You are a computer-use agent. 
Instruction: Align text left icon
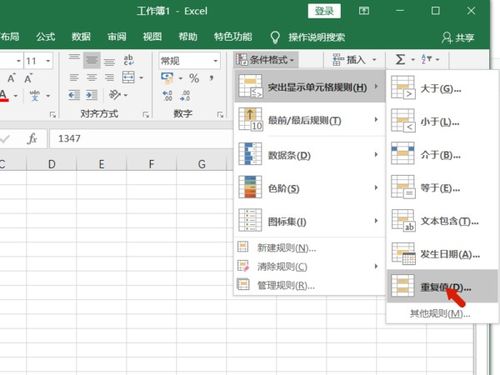74,78
